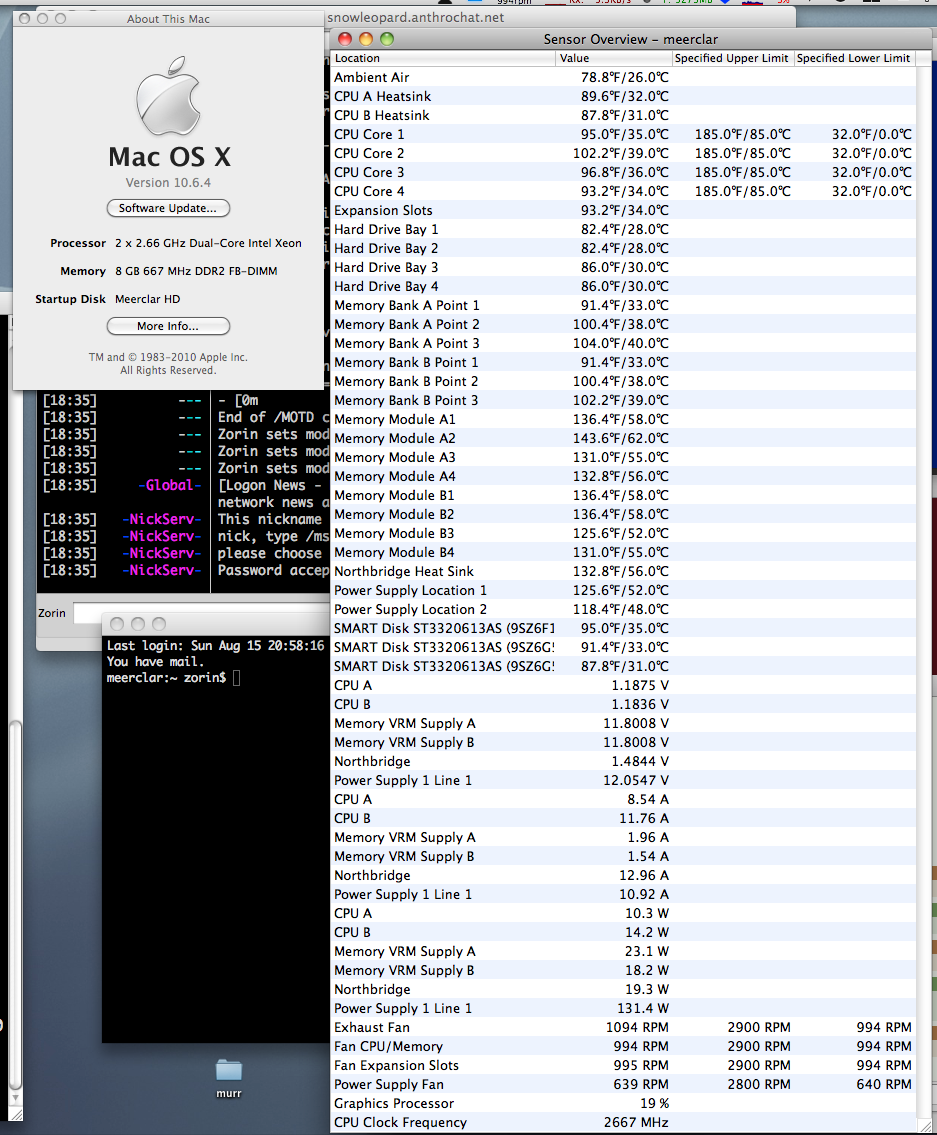Select Memory Module B3 row
937x1135 pixels.
point(623,533)
